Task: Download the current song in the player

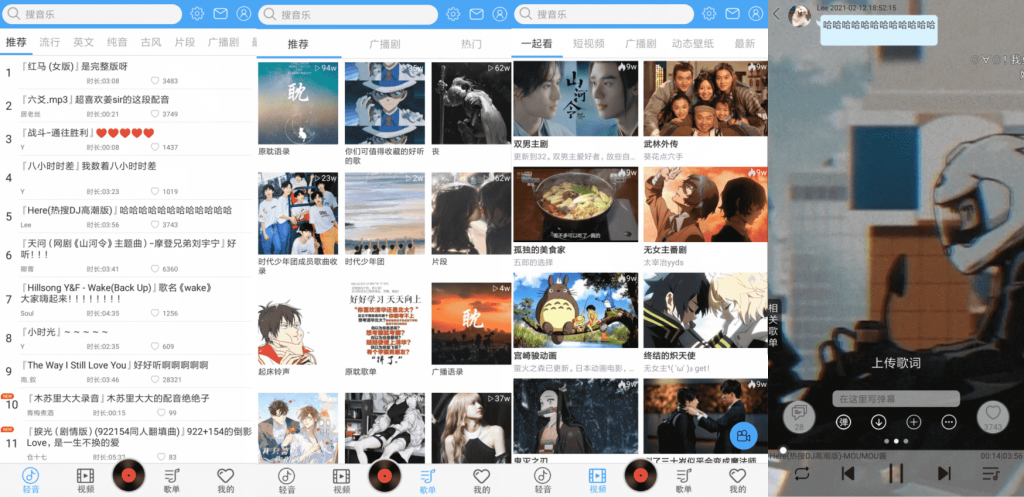Action: 878,421
